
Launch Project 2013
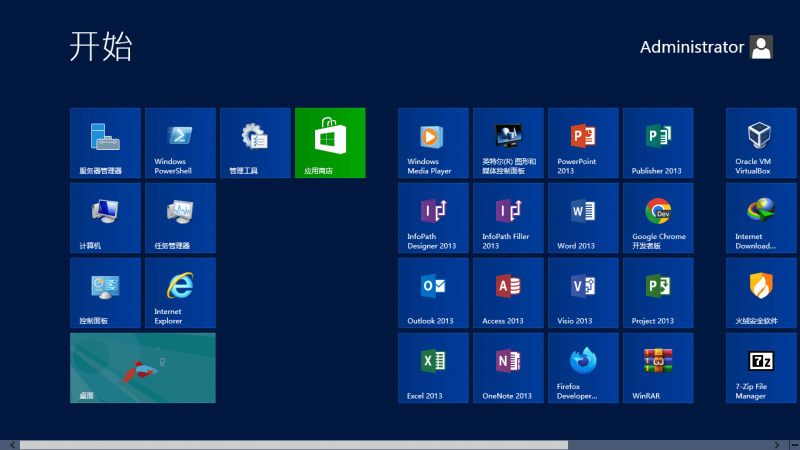[658, 293]
